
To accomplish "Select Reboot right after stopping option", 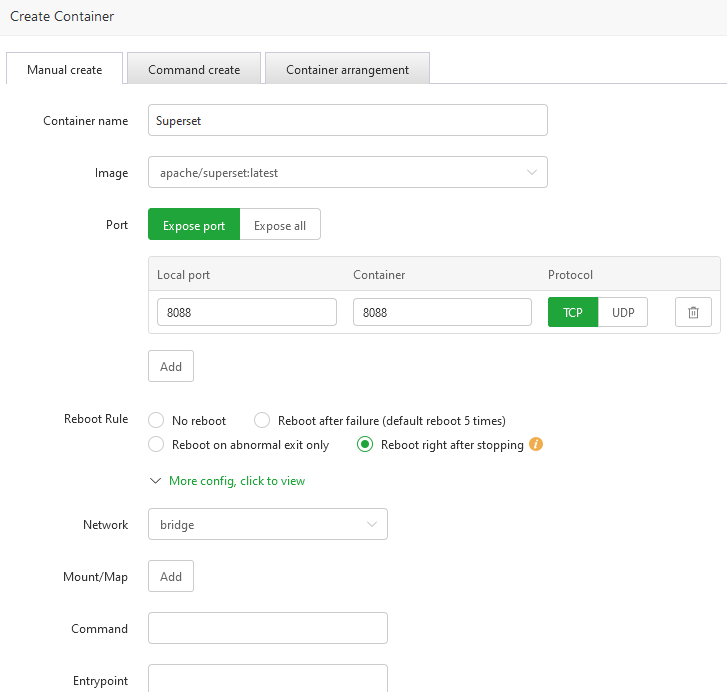I will (x=365, y=445).
